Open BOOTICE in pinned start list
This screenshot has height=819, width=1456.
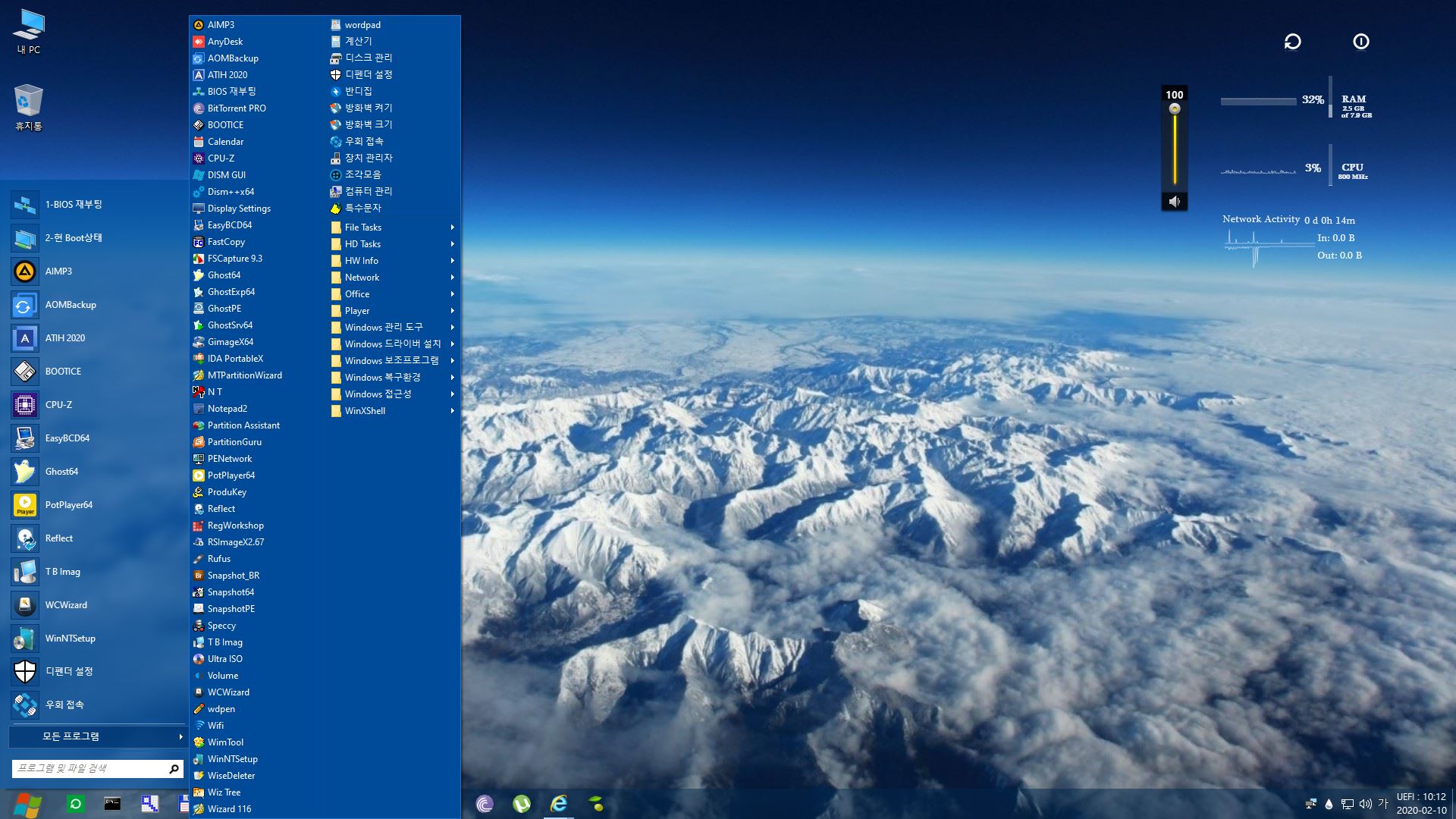click(x=97, y=371)
